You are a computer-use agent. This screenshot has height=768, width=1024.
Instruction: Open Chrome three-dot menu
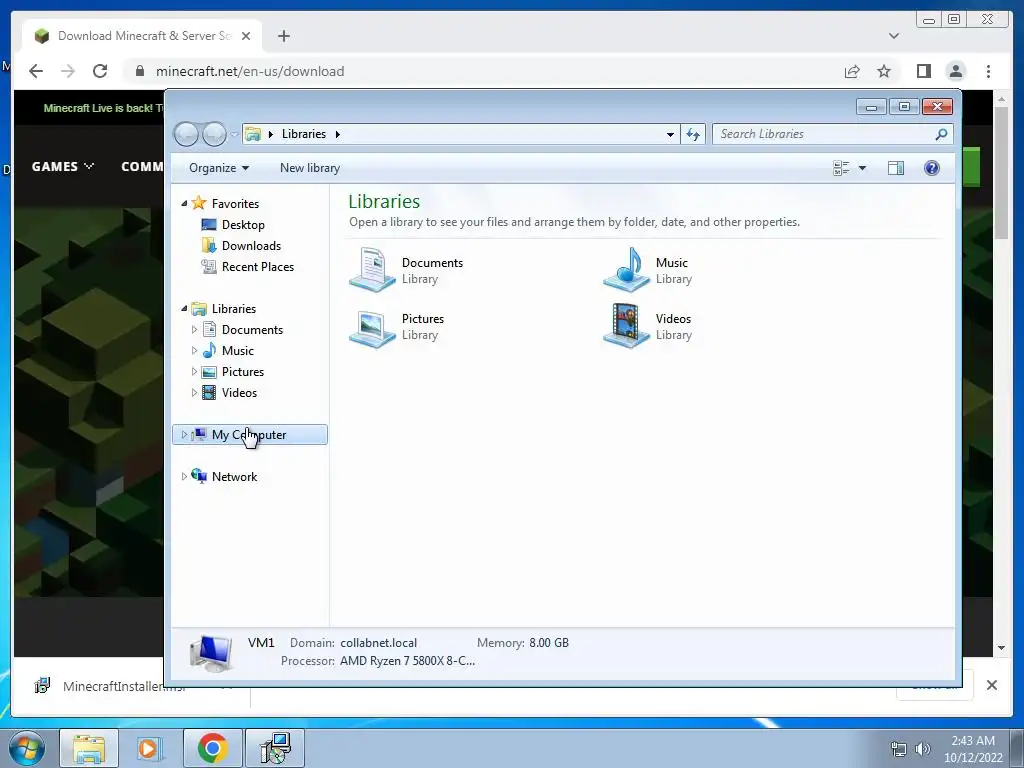pos(988,71)
